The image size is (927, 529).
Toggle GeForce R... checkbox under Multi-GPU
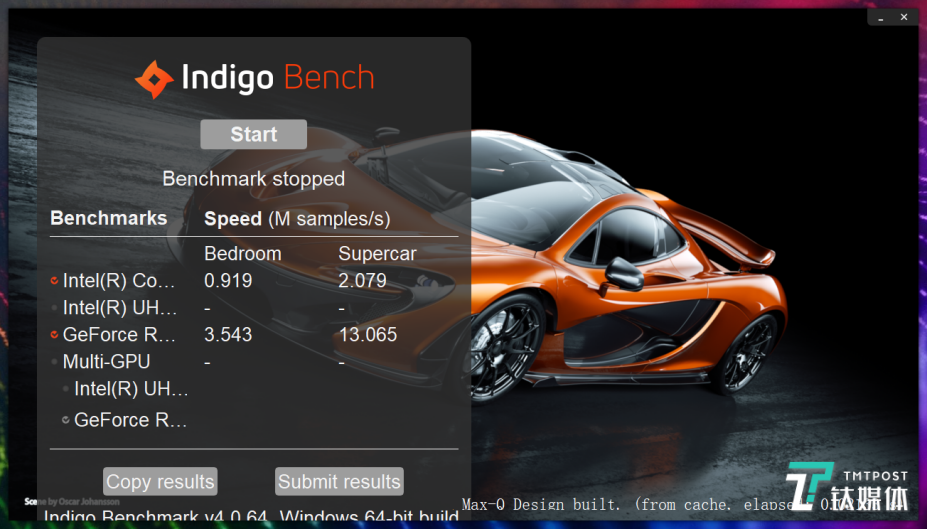[x=66, y=420]
